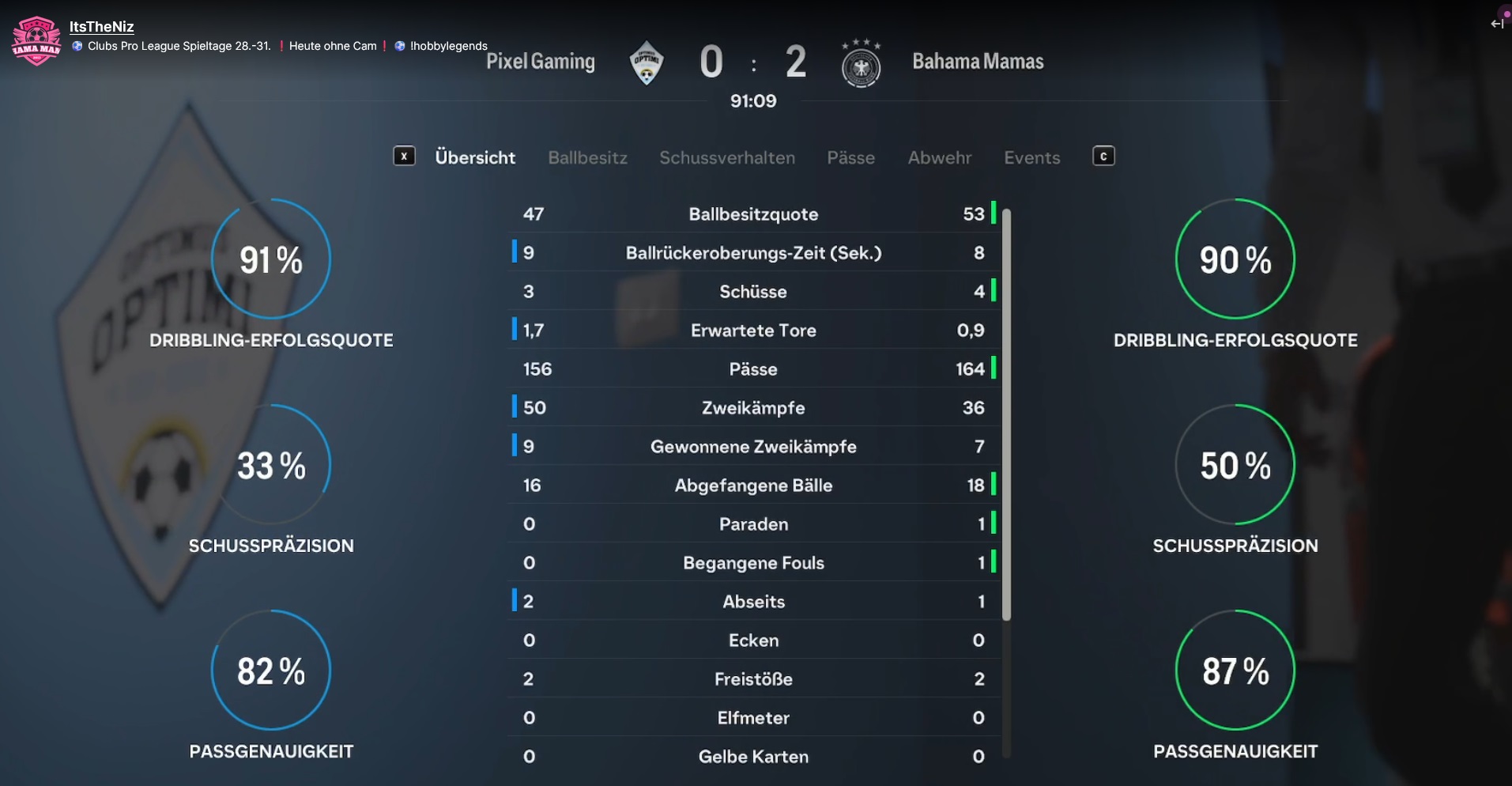Click Pixel Gaming 91% dribbling success circle
This screenshot has width=1512, height=786.
point(271,259)
